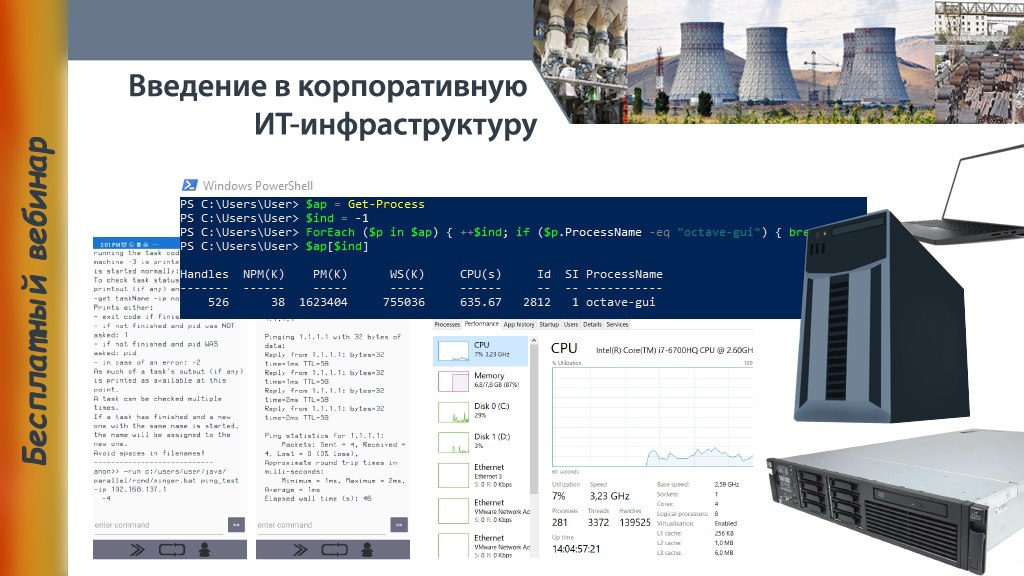The width and height of the screenshot is (1024, 576).
Task: Send command button beside left enter command field
Action: tap(236, 524)
